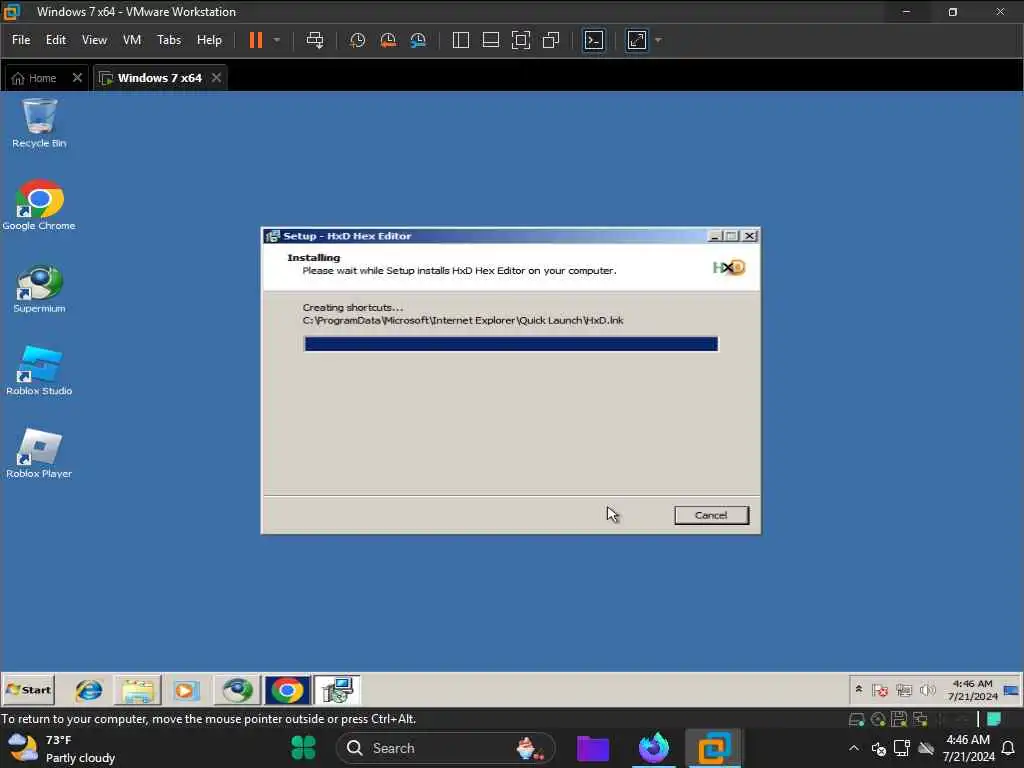This screenshot has width=1024, height=768.
Task: Open Supermium from Windows 7 taskbar
Action: [237, 690]
